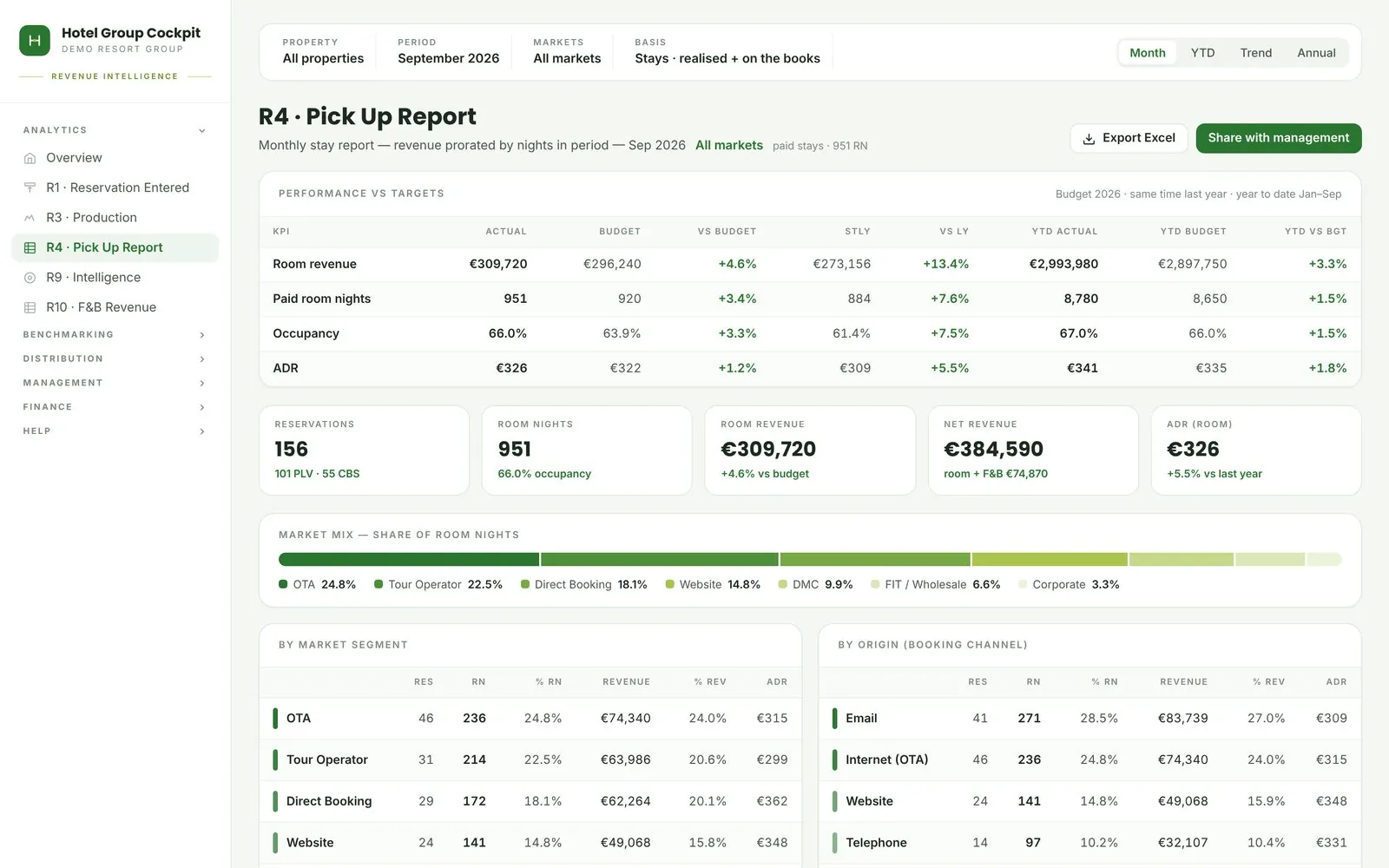Click the Website legend item 14.8%
Screen dimensions: 1389x868
(x=713, y=585)
